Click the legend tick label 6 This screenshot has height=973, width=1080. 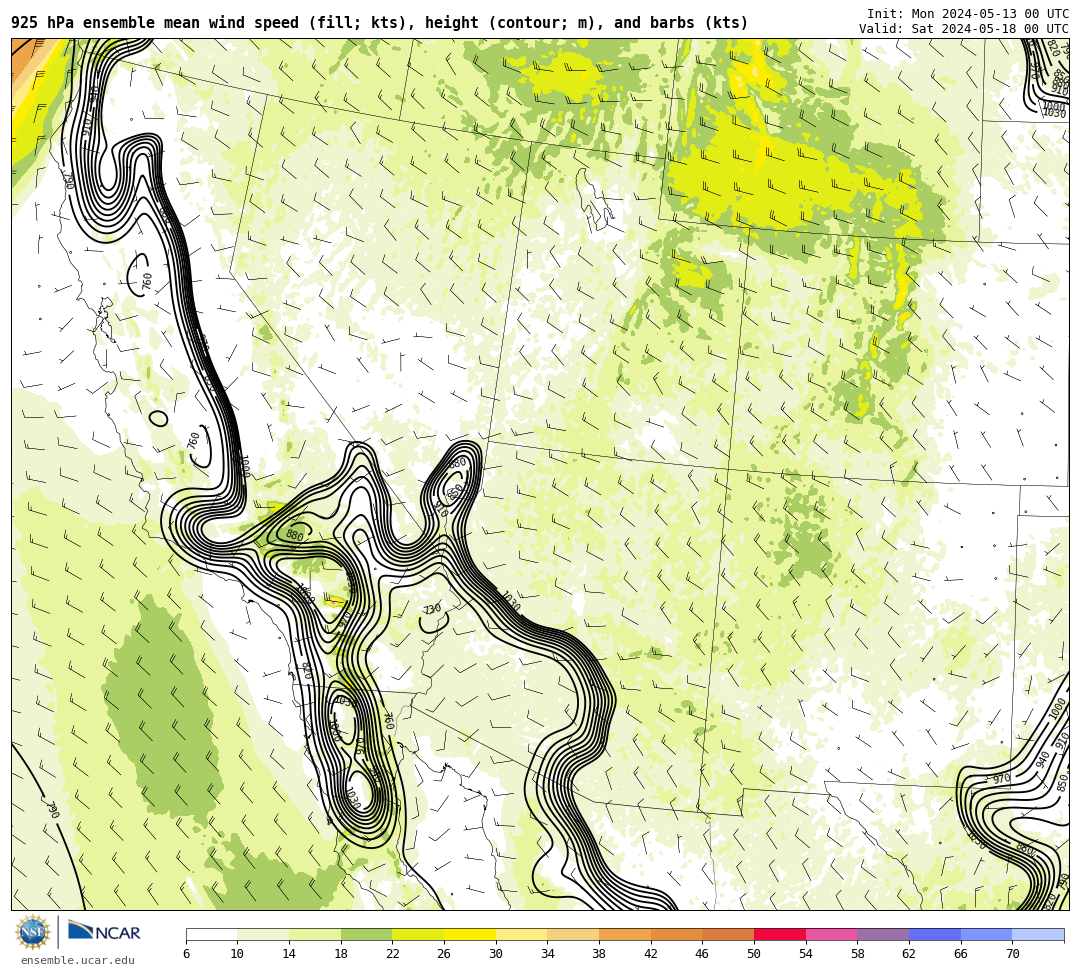187,954
